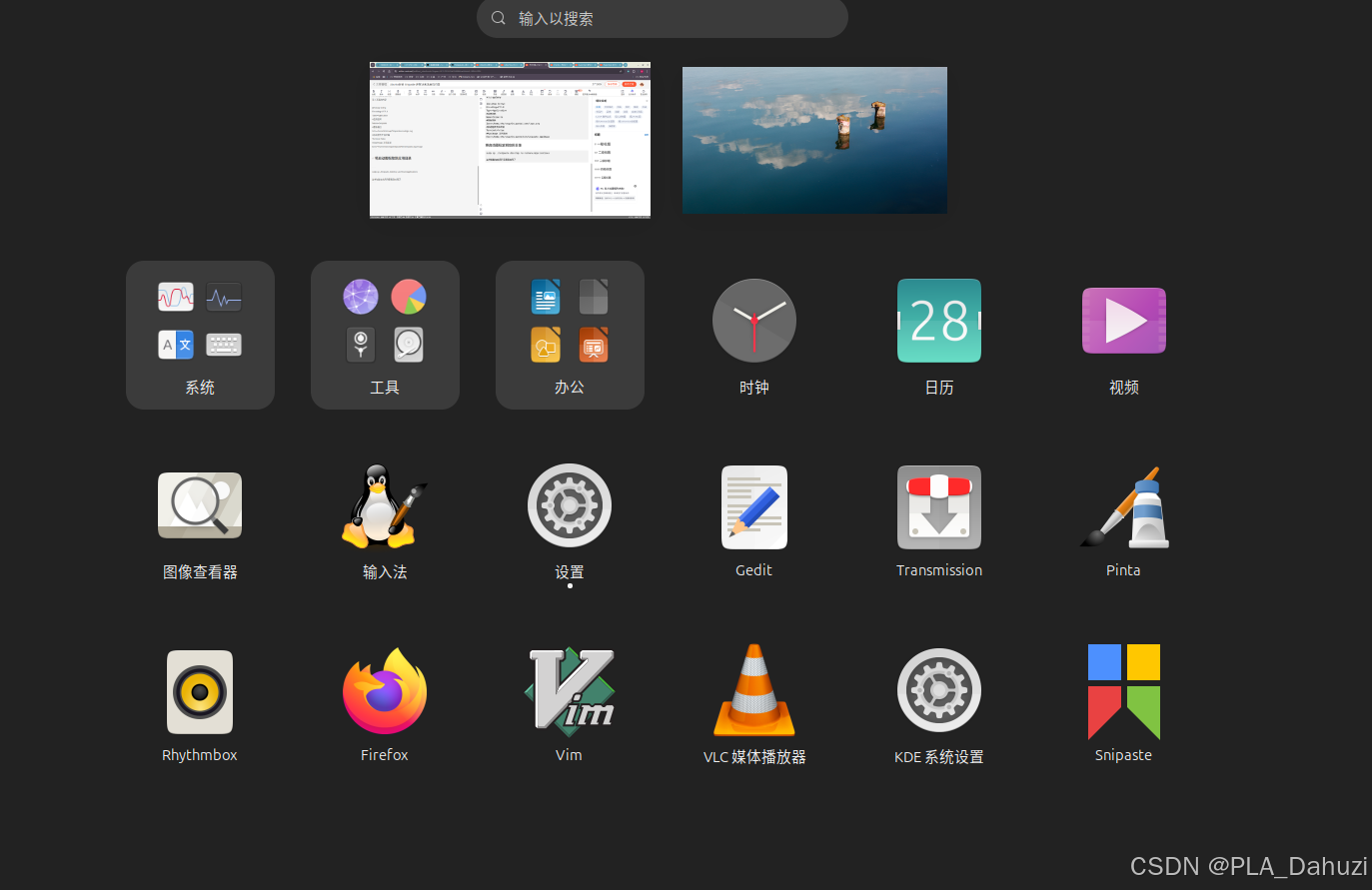Screen dimensions: 1372x890
Task: Launch the 视频 video player
Action: tap(1123, 320)
